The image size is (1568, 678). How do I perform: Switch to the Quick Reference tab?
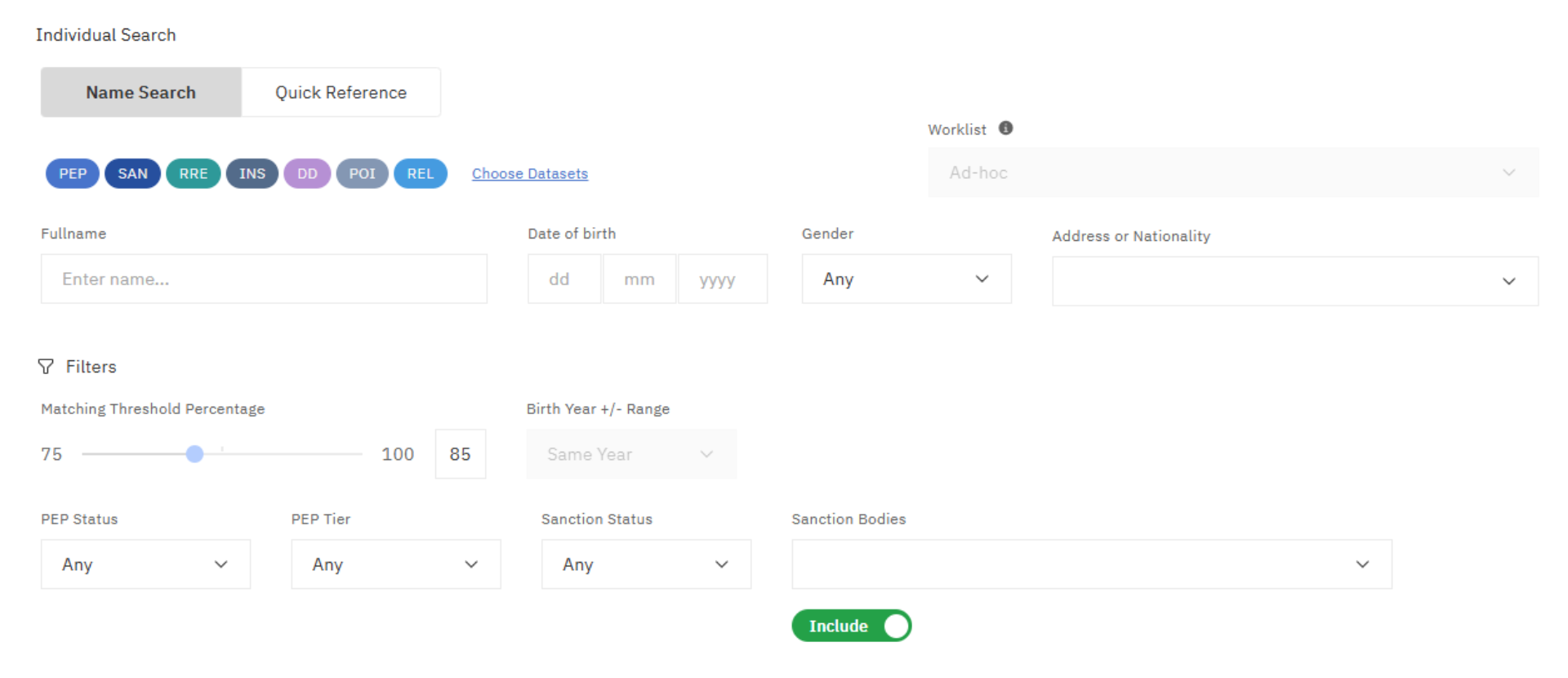[x=341, y=92]
